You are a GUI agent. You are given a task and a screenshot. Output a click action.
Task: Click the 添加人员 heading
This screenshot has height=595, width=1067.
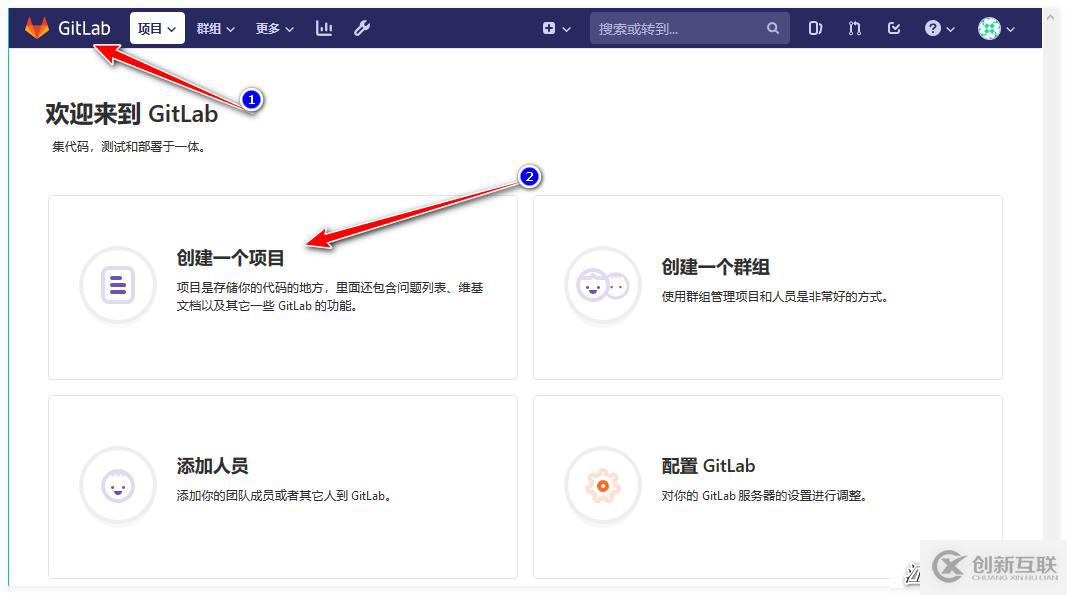212,466
